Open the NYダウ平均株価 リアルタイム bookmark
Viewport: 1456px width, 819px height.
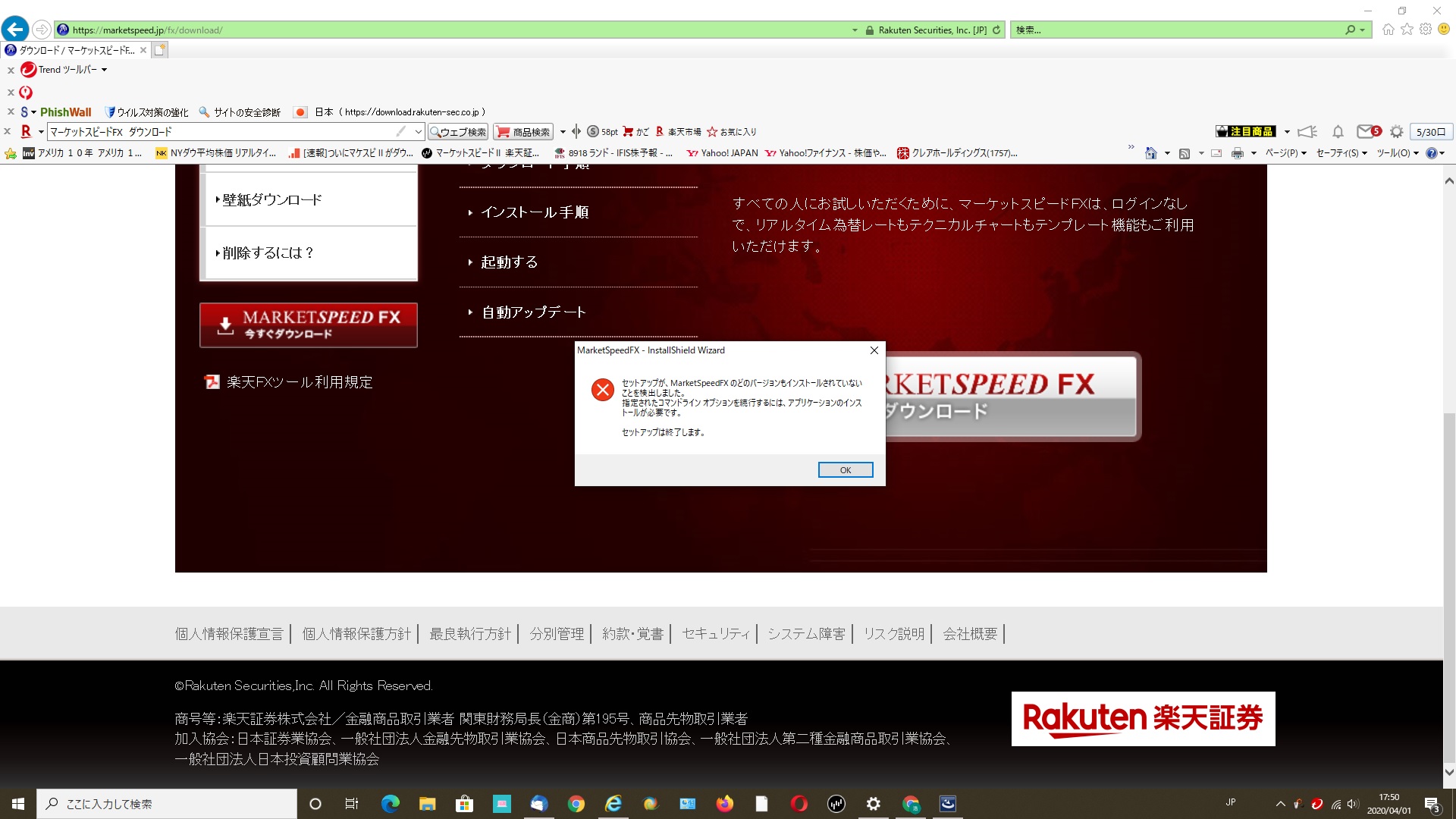click(215, 153)
